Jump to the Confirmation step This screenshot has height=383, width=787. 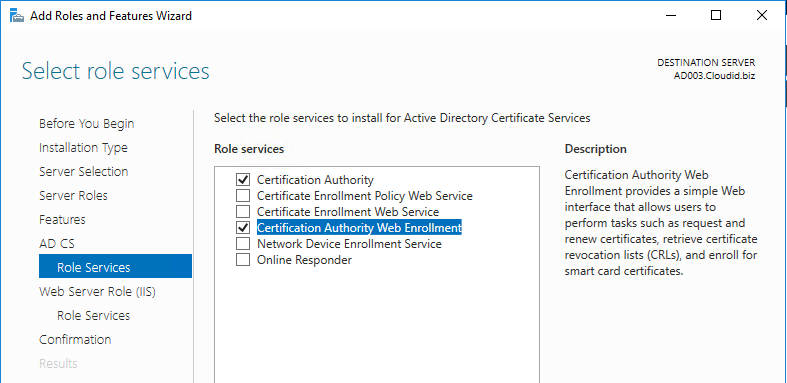coord(75,339)
